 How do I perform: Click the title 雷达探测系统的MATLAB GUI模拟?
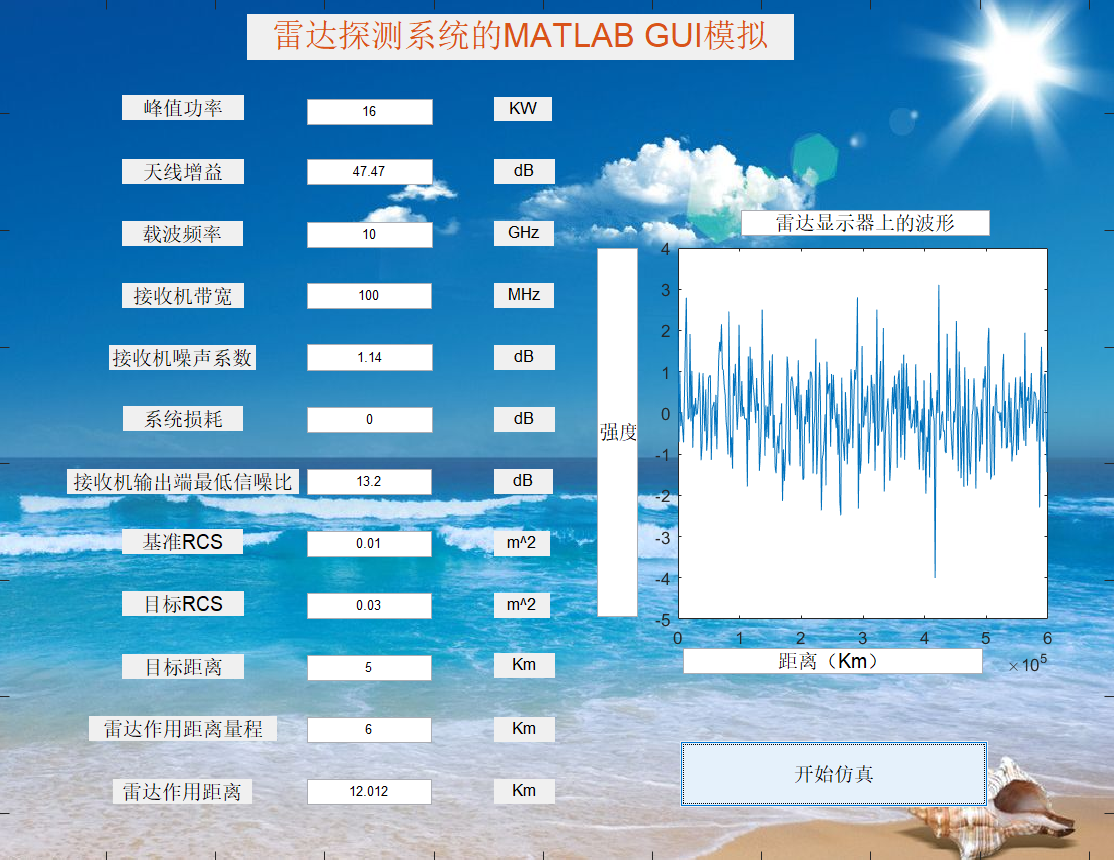point(520,36)
